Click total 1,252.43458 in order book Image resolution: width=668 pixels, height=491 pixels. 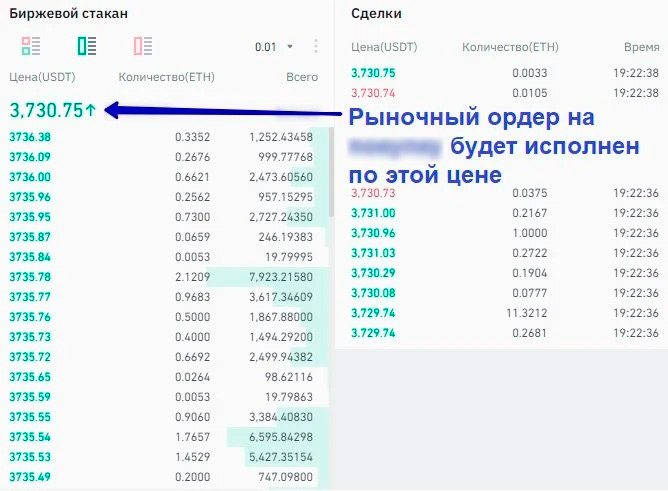281,137
